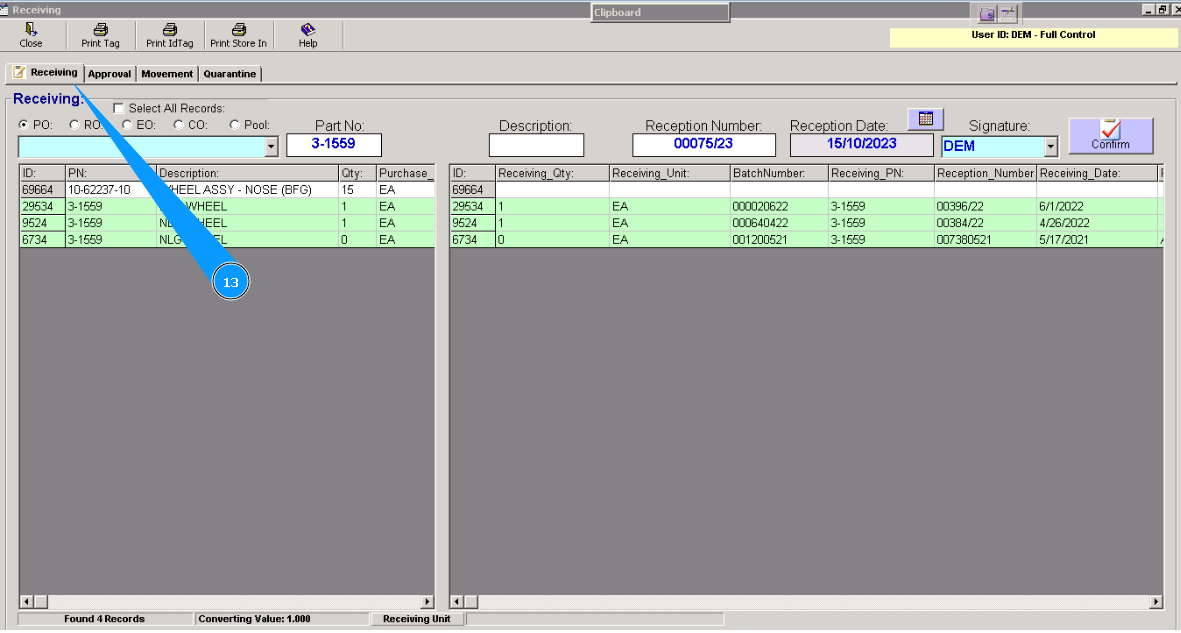This screenshot has width=1181, height=633.
Task: Select row ID 9524 in left grid
Action: [x=41, y=223]
